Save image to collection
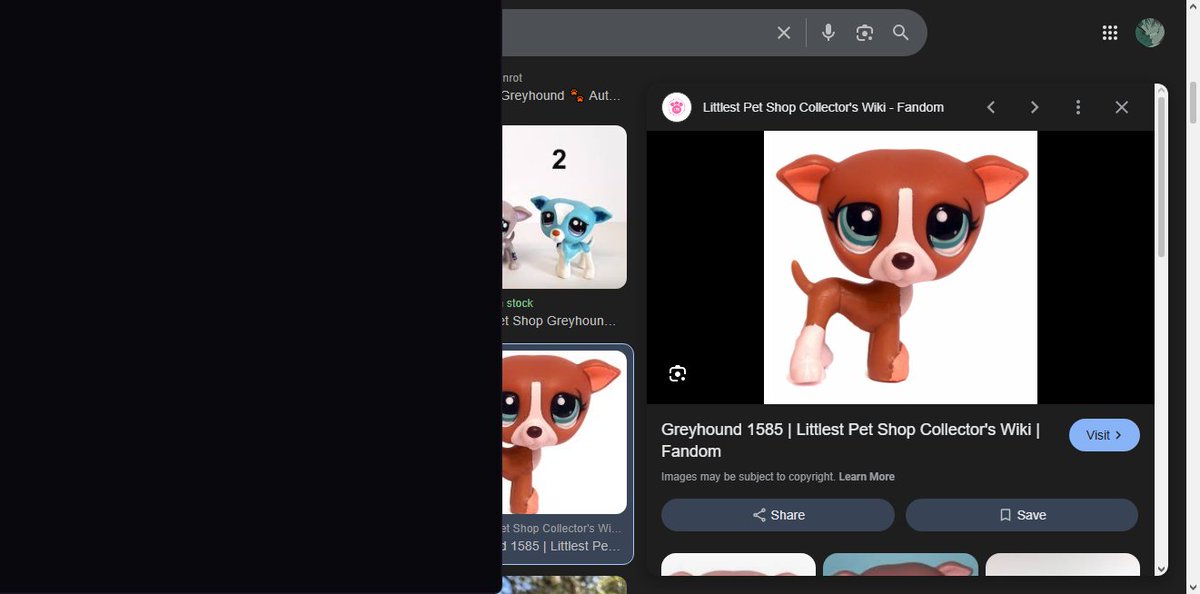 point(1022,515)
